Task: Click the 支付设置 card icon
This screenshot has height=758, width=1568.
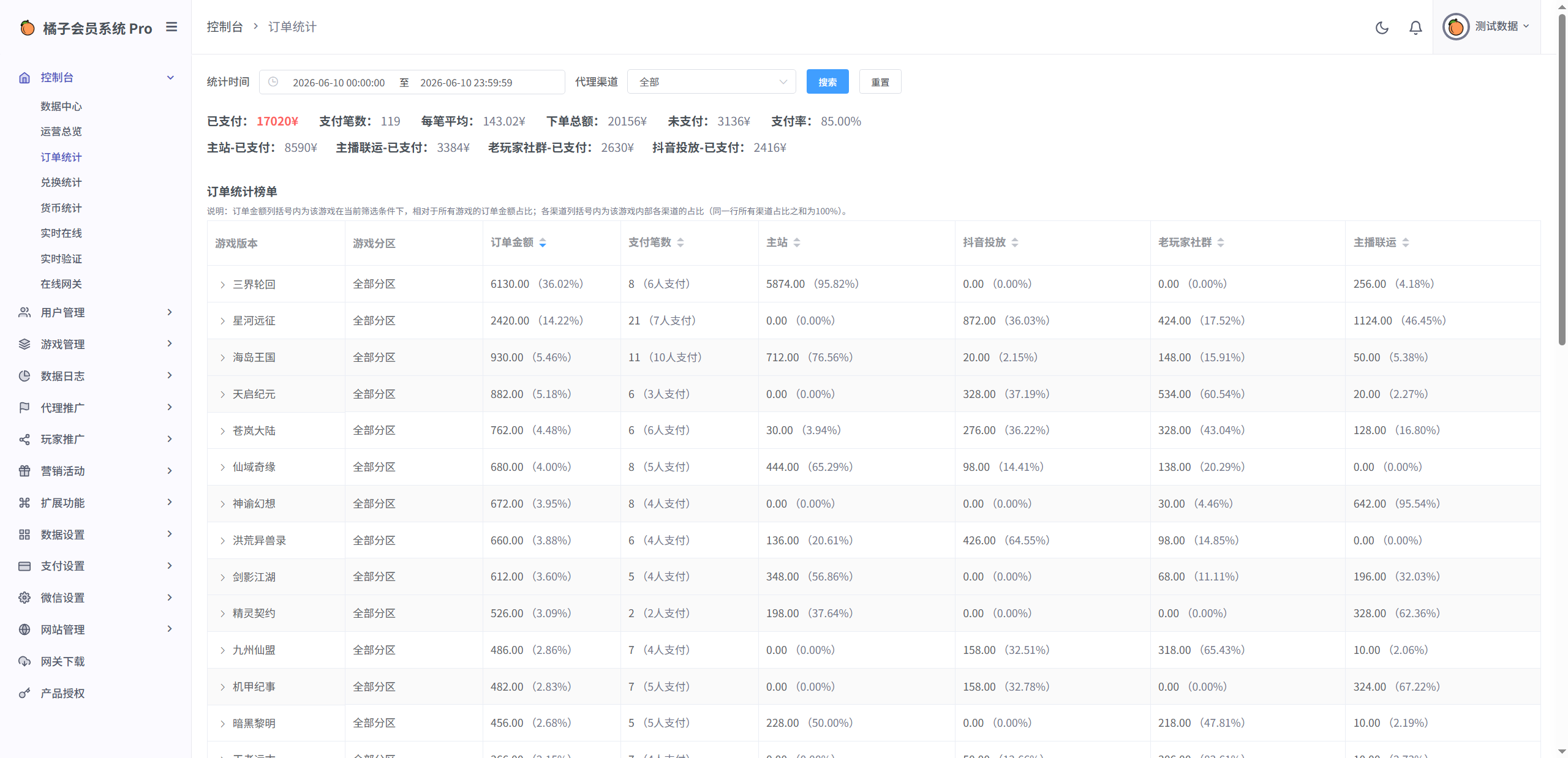Action: [x=24, y=566]
